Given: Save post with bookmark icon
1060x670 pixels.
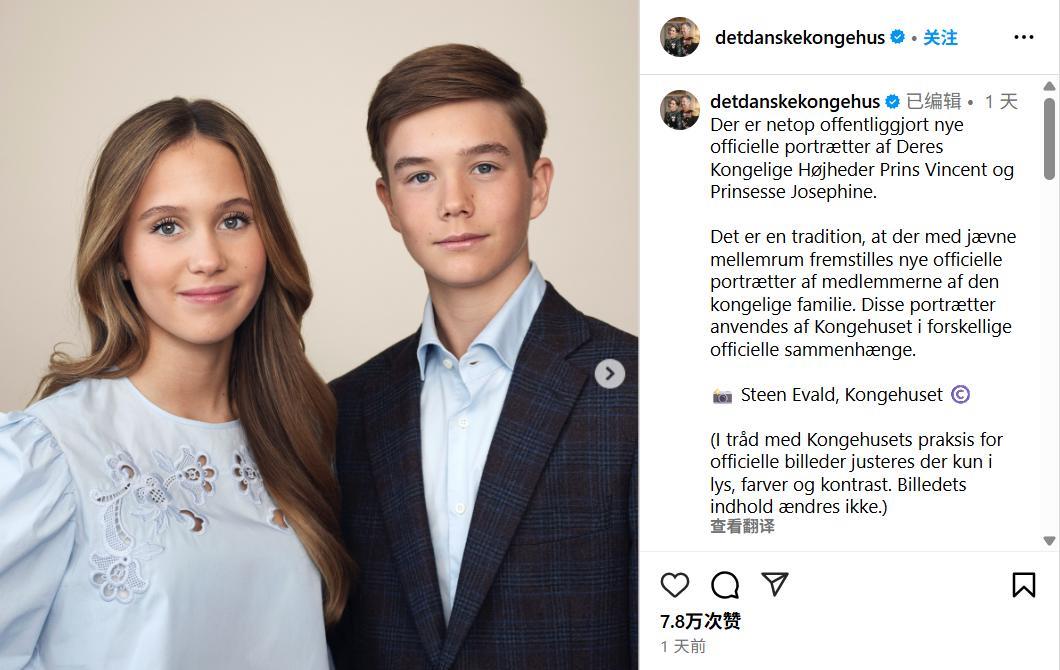Looking at the screenshot, I should click(x=1023, y=585).
